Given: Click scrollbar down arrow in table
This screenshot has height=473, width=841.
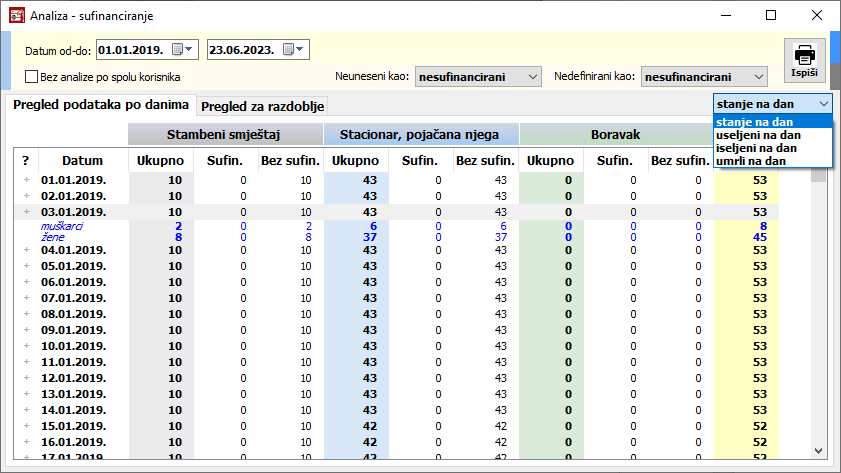Looking at the screenshot, I should tap(819, 450).
